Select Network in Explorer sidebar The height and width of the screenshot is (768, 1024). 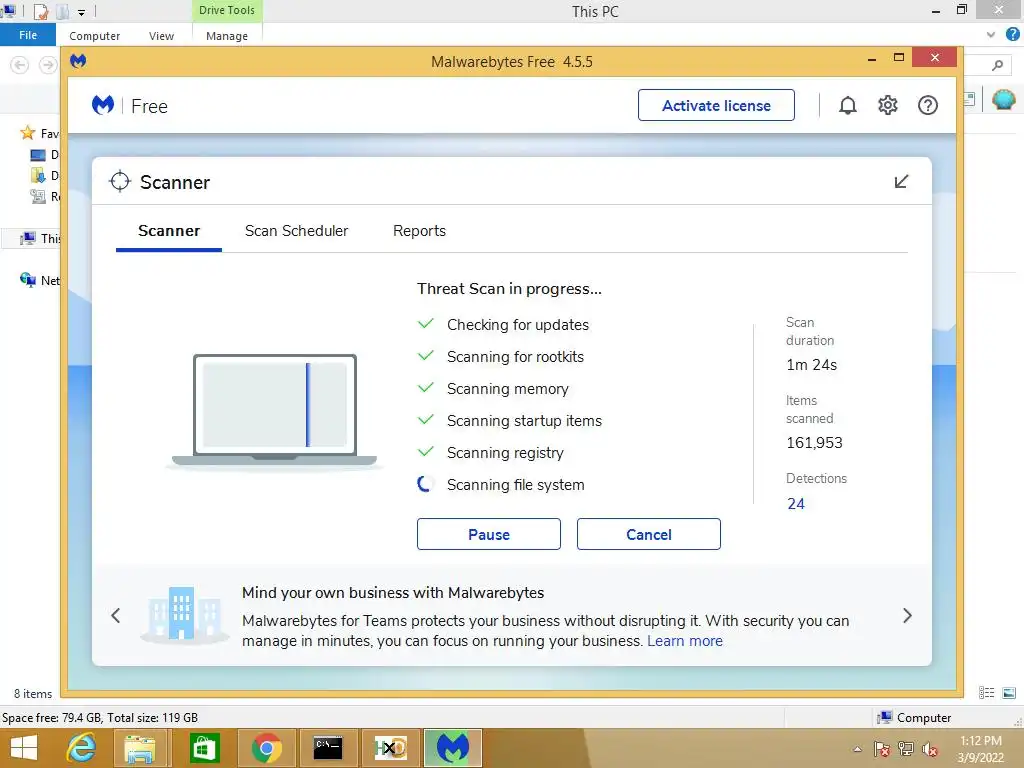40,280
